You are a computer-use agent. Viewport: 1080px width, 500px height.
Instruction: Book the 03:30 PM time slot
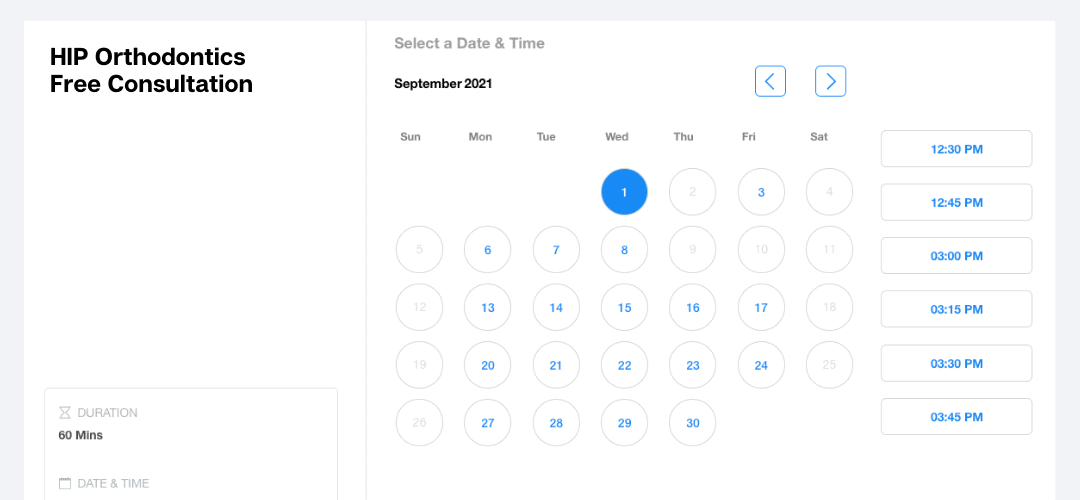956,363
